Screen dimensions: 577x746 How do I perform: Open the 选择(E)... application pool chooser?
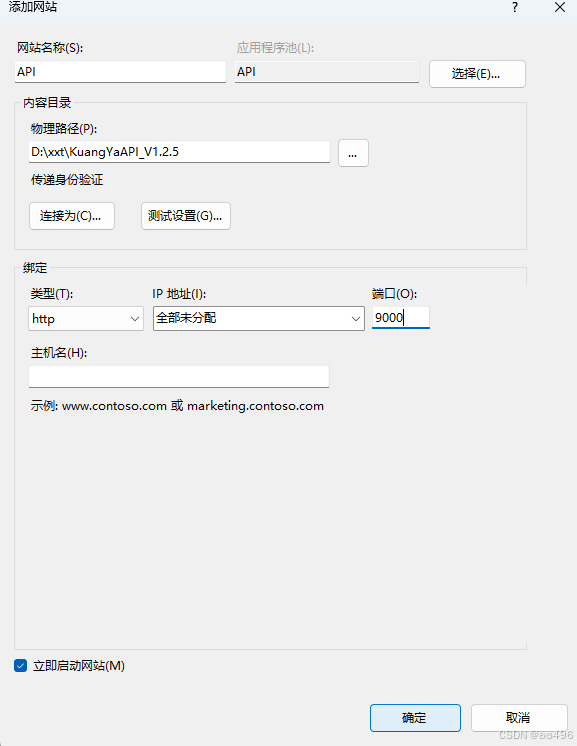point(477,74)
